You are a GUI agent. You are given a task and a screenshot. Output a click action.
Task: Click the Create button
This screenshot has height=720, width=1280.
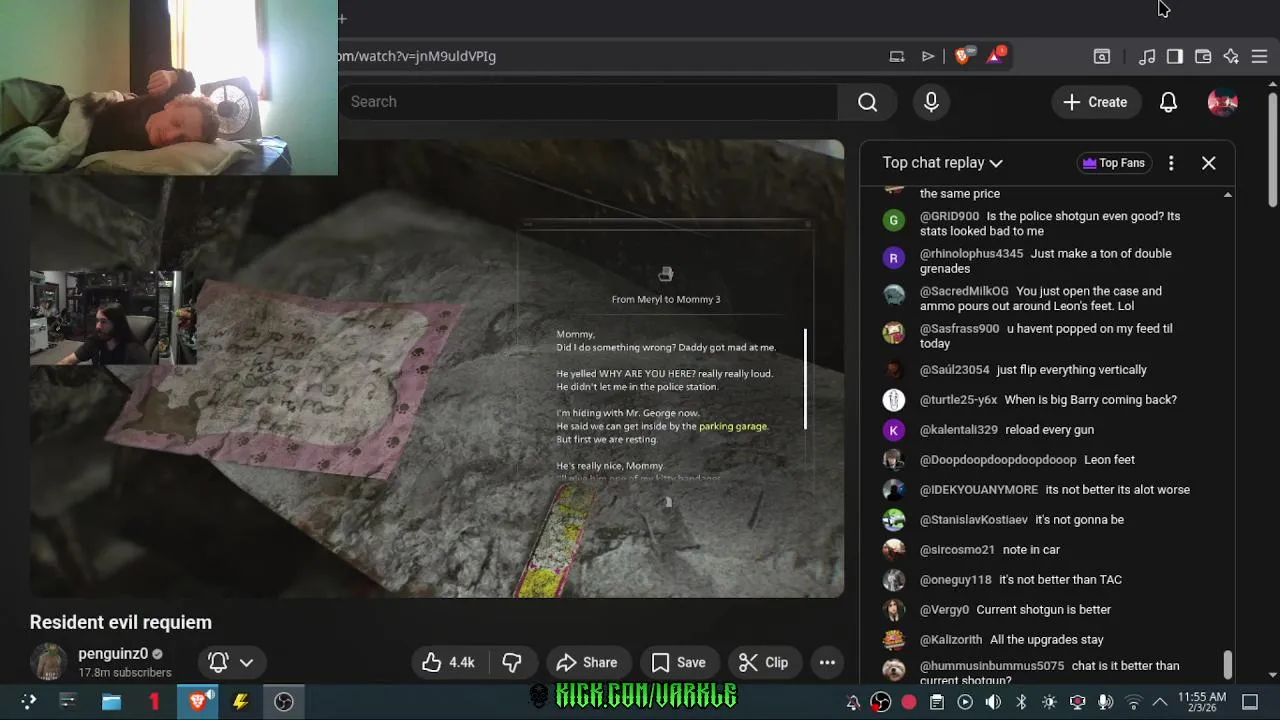pyautogui.click(x=1095, y=102)
